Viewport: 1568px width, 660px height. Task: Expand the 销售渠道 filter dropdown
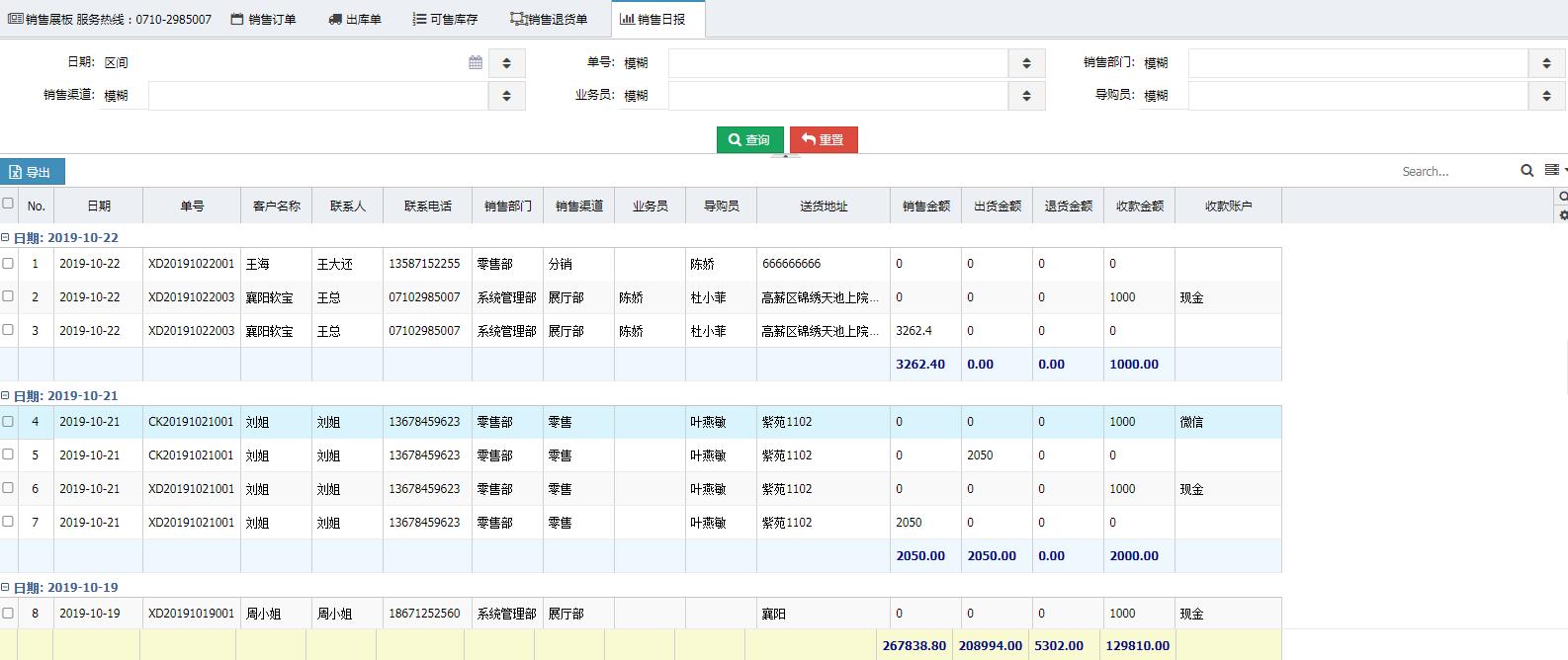(x=507, y=96)
